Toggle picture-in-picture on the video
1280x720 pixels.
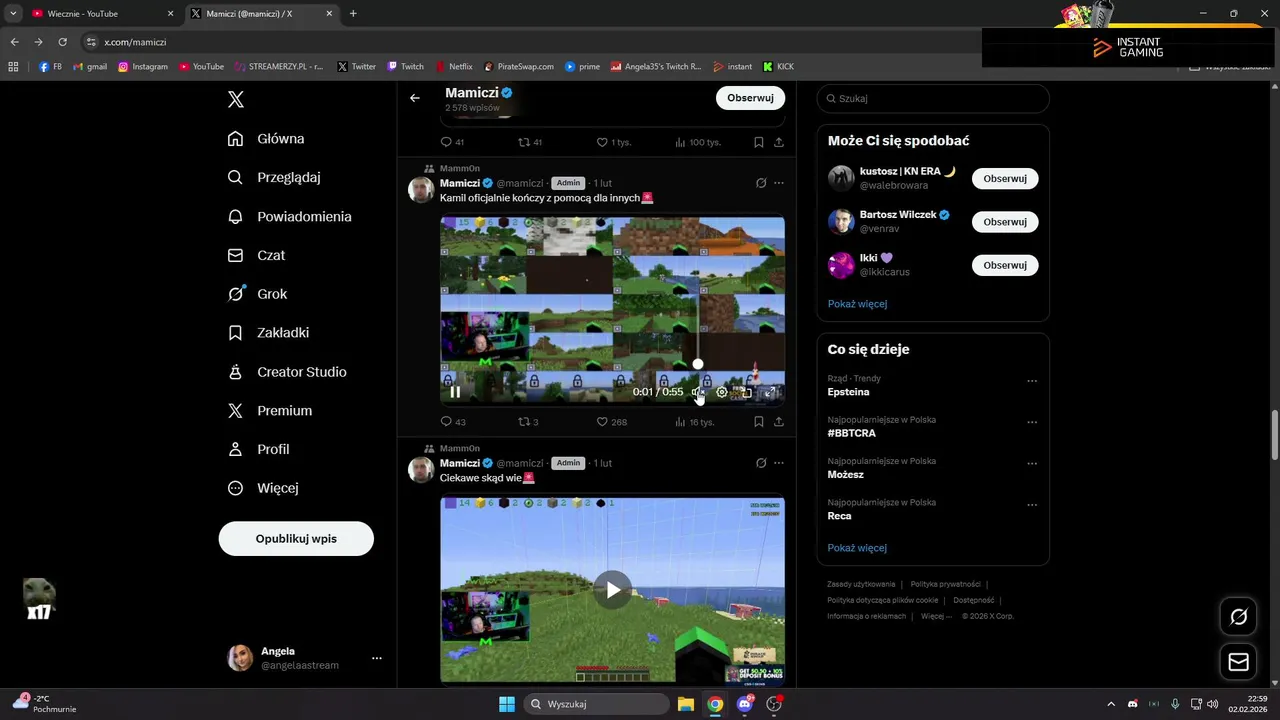point(746,392)
